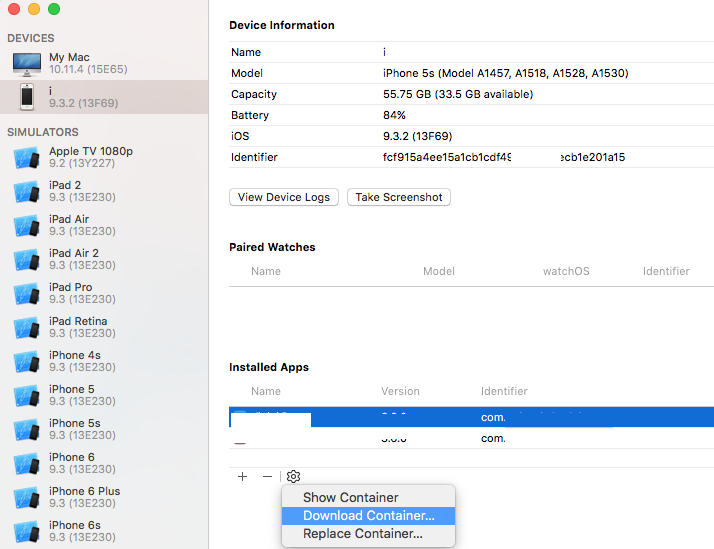Select My Mac 10.11.4 (15E65) text

(x=88, y=70)
